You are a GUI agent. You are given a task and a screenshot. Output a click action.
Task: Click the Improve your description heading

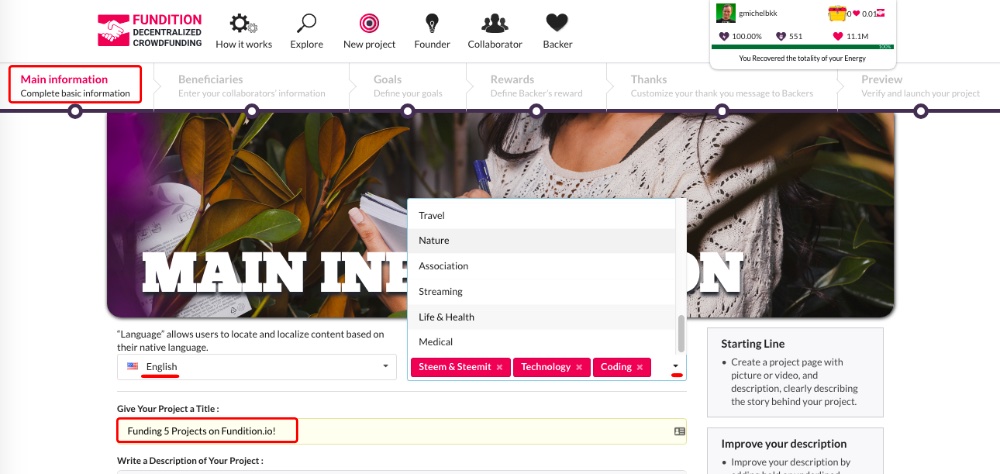click(784, 444)
